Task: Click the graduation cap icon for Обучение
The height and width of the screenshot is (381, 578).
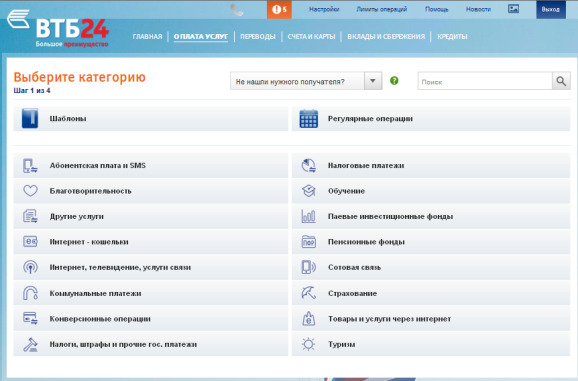Action: pos(309,191)
